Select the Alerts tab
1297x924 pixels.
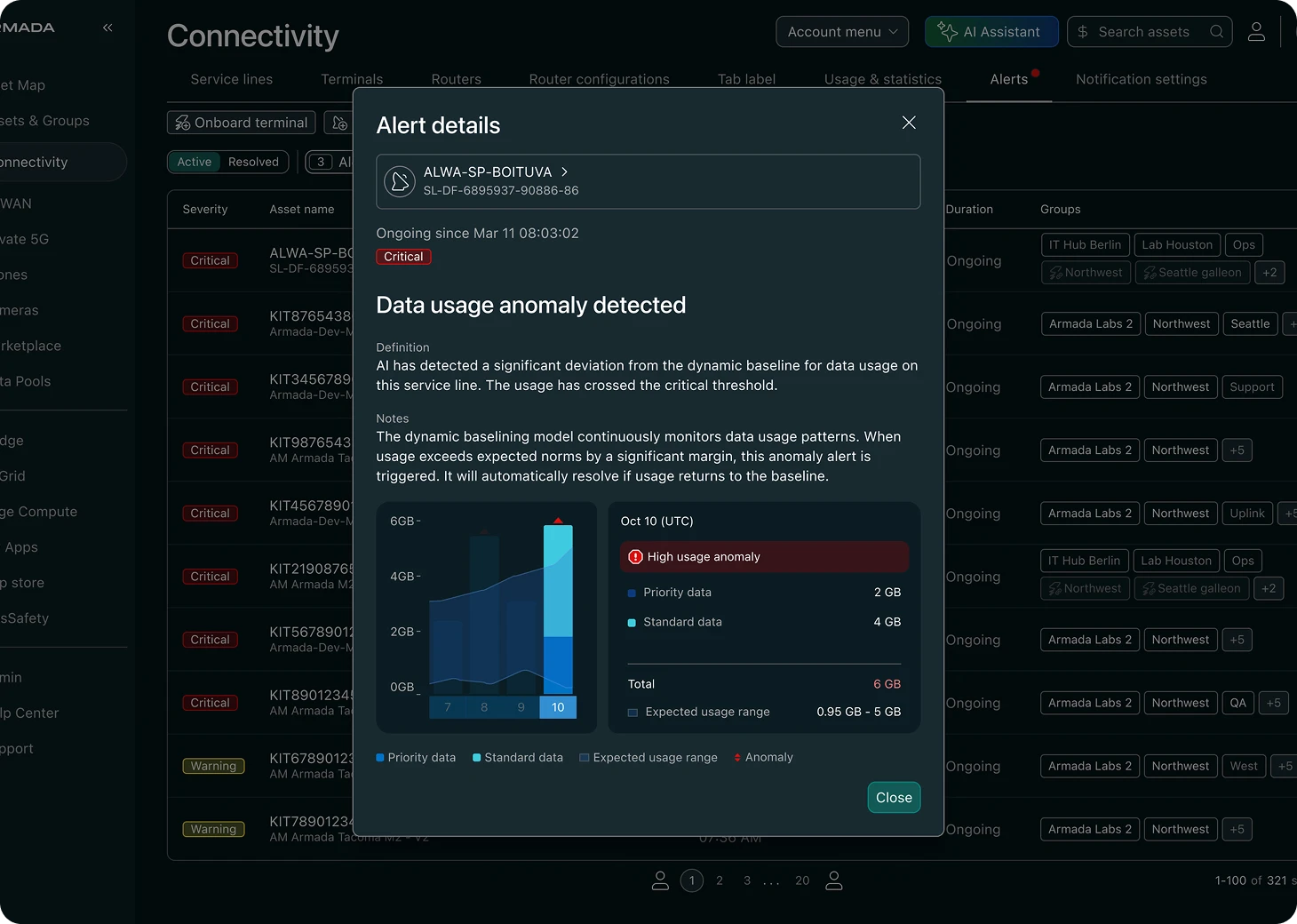[1008, 79]
